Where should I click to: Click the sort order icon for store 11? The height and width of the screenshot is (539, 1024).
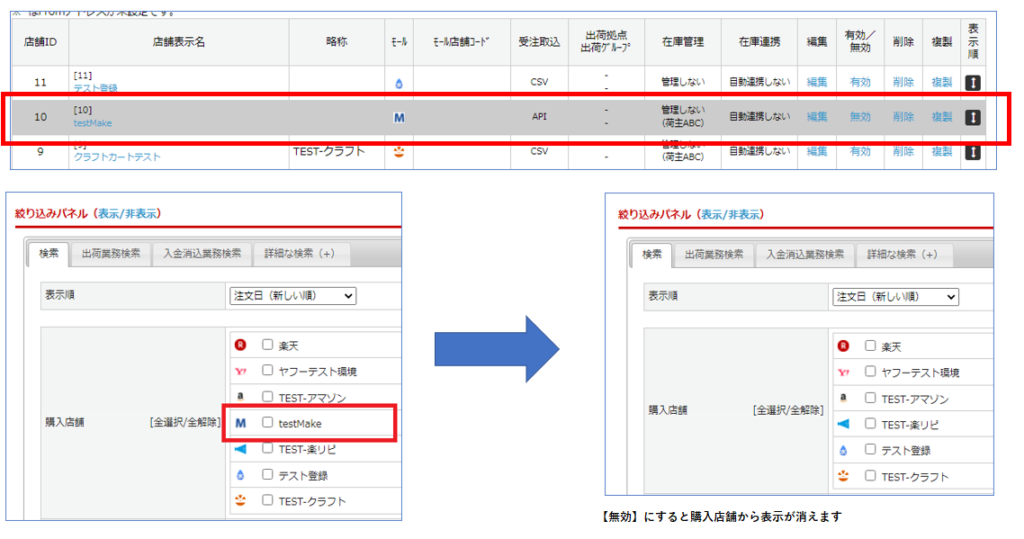(x=973, y=82)
